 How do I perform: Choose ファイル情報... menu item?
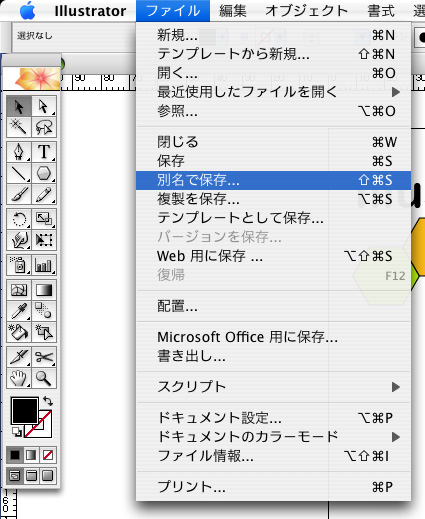coord(273,456)
